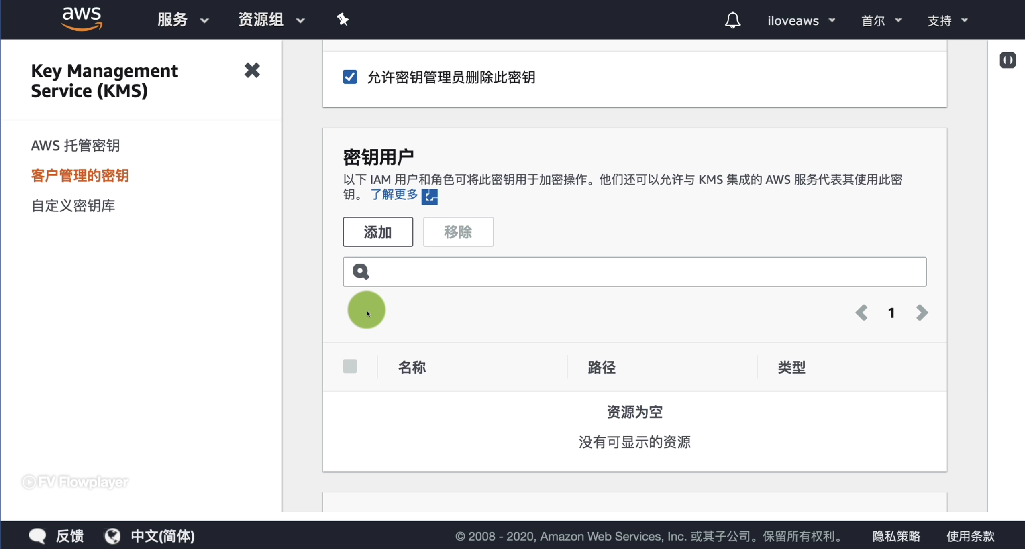Image resolution: width=1025 pixels, height=549 pixels.
Task: Focus the key users search field
Action: pos(635,272)
